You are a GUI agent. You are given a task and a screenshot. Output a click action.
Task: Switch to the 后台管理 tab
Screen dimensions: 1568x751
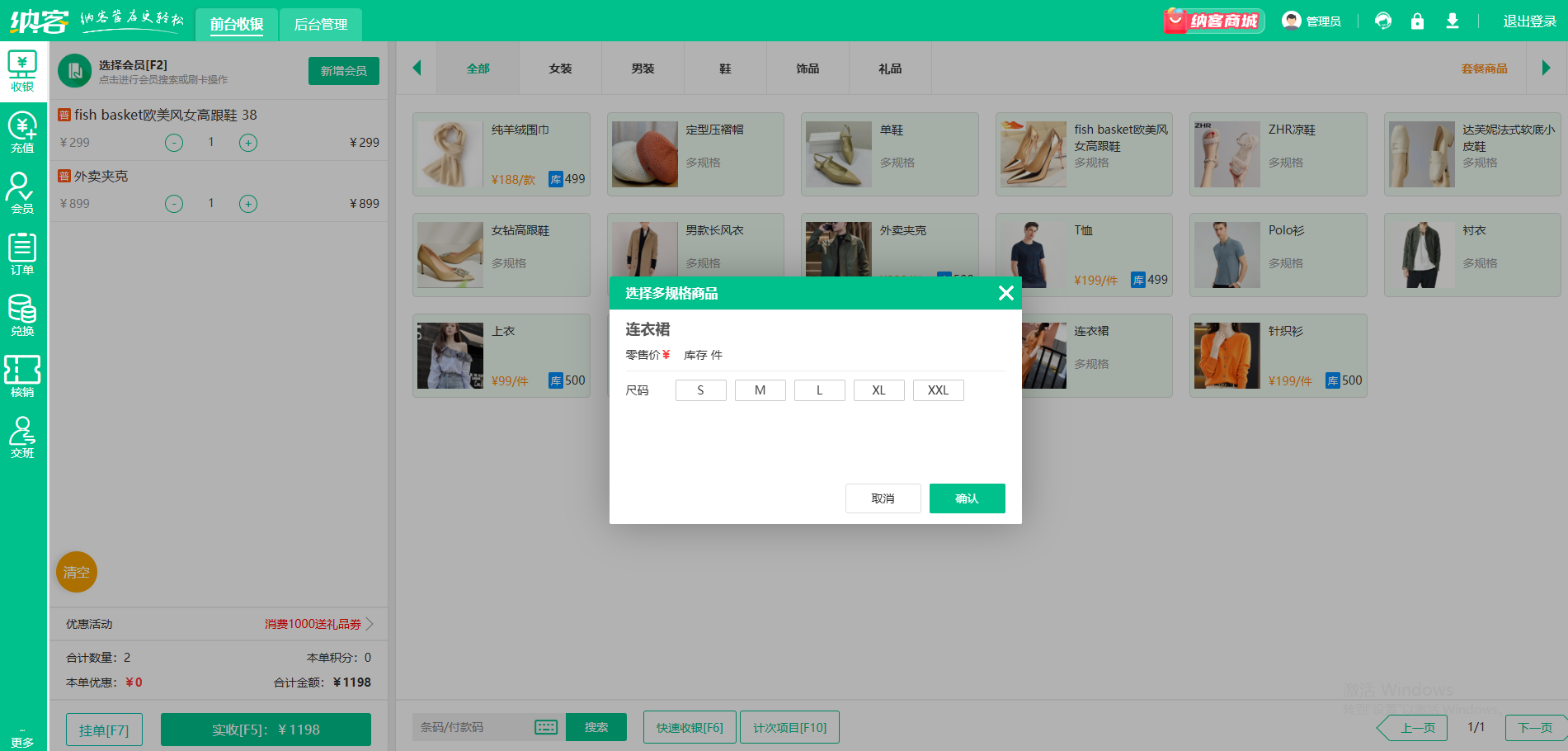[x=321, y=25]
